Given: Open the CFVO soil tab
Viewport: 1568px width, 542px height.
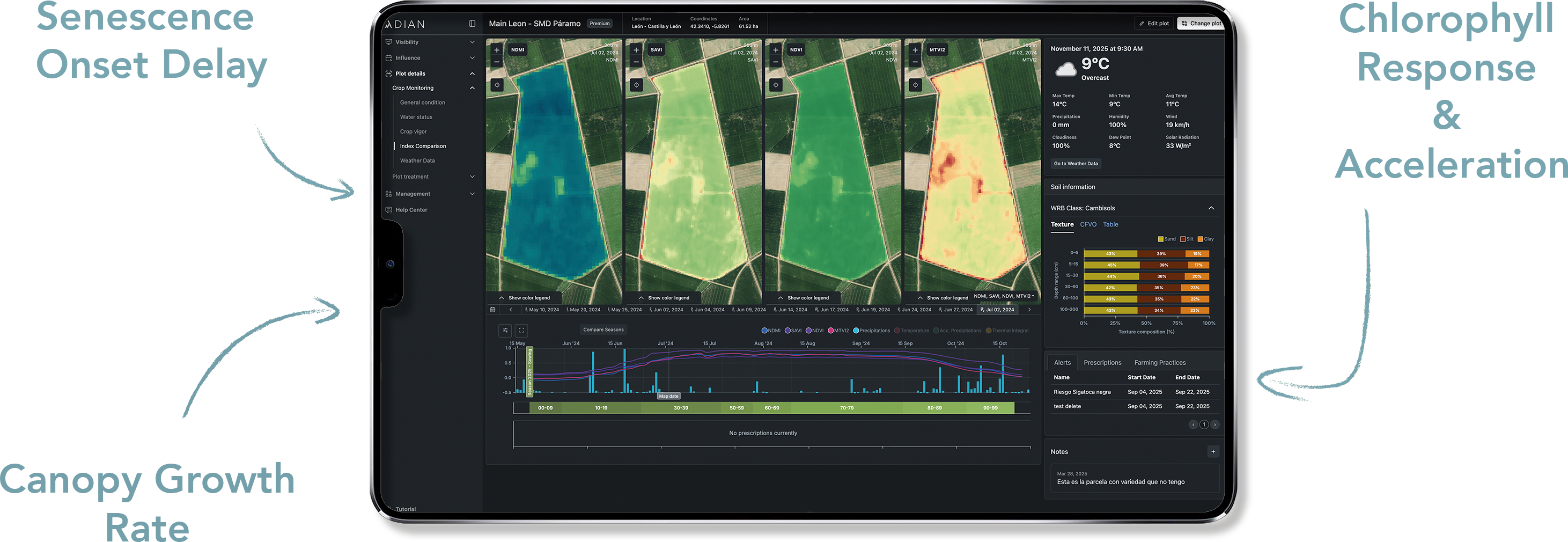Looking at the screenshot, I should pos(1088,225).
